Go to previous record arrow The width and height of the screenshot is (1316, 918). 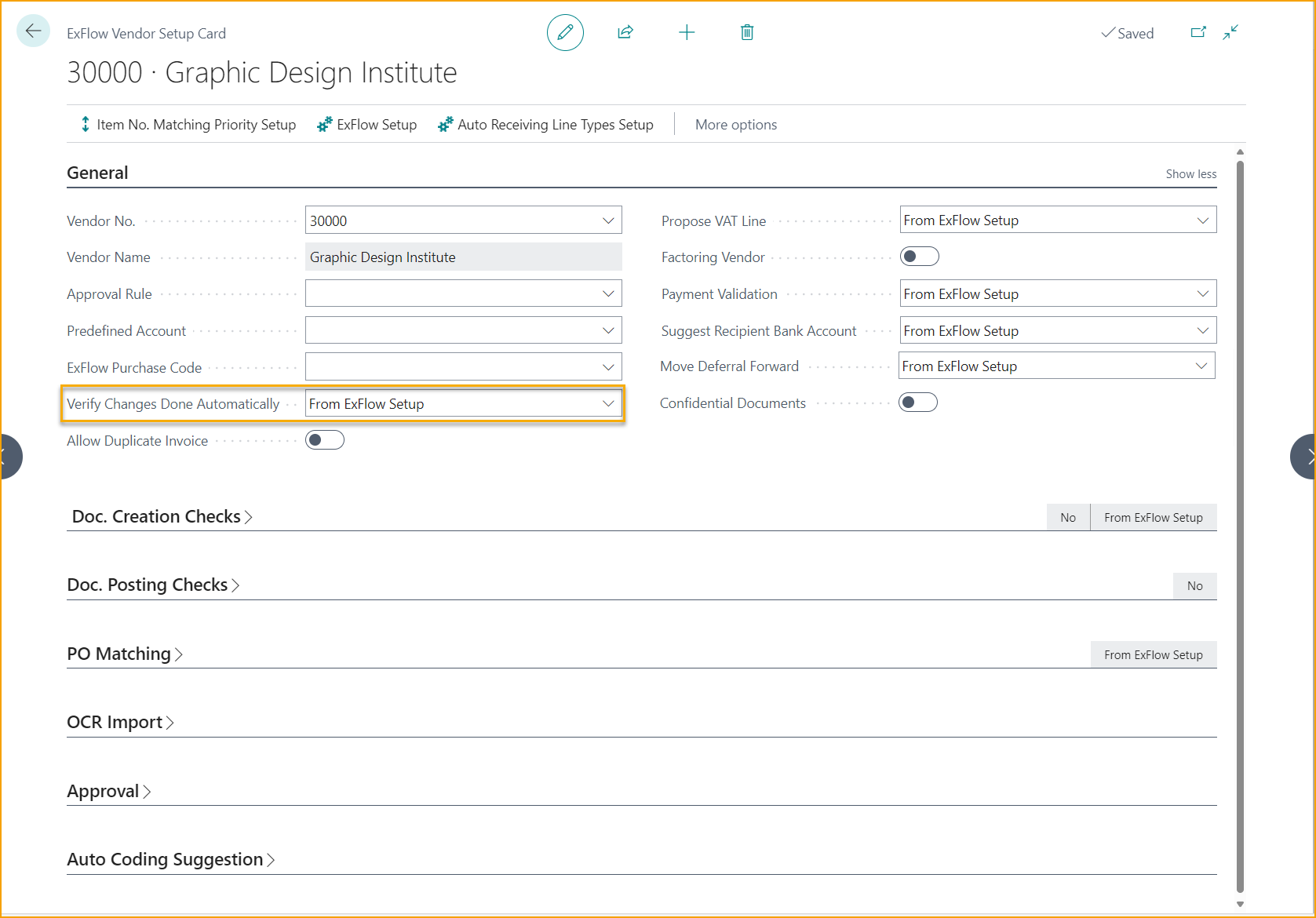[9, 457]
